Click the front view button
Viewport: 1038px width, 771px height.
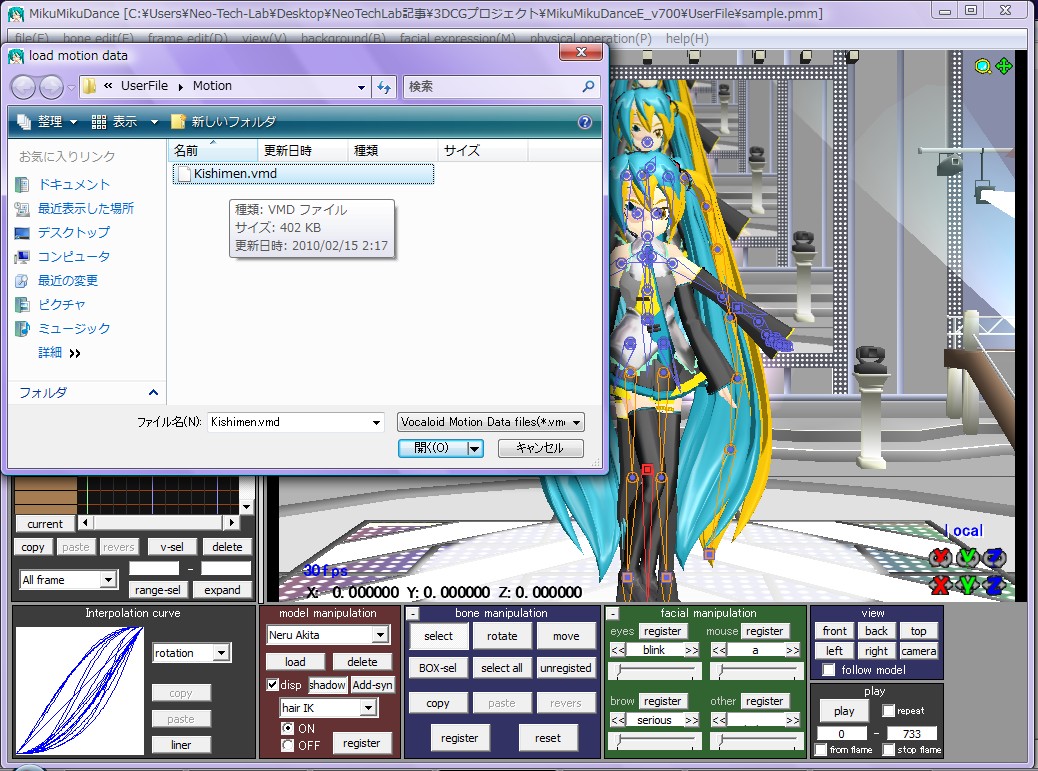click(x=834, y=631)
